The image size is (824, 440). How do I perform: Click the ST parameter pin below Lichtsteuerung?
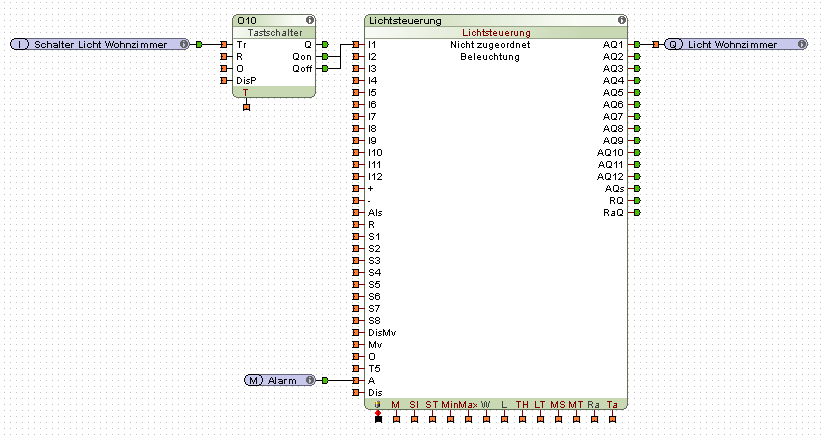432,419
